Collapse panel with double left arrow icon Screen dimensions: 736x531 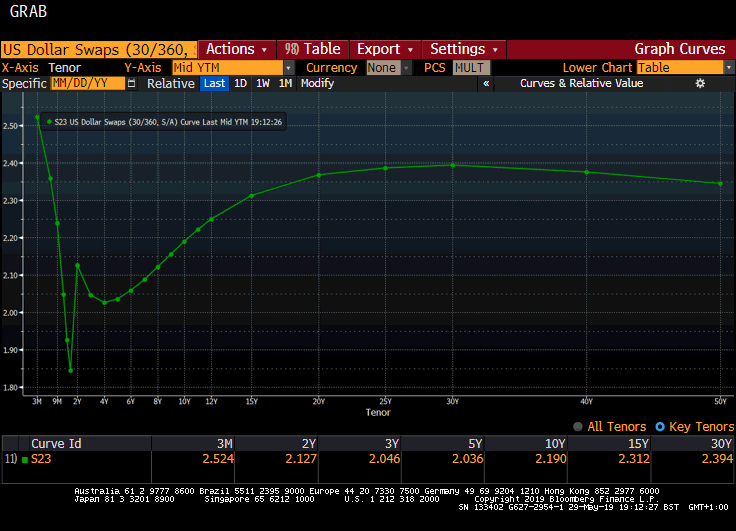click(486, 84)
